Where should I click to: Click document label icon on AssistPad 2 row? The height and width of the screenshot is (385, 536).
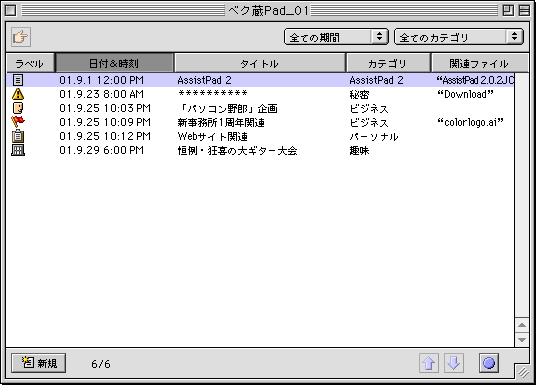[18, 80]
